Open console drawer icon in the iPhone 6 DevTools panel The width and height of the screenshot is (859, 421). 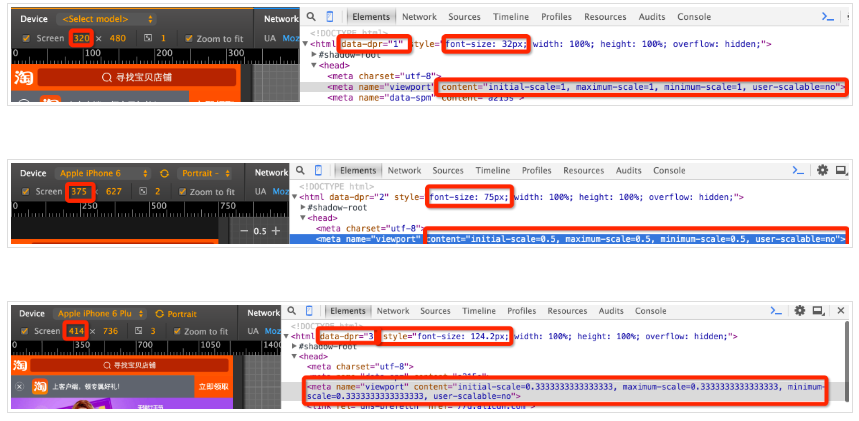pos(798,170)
